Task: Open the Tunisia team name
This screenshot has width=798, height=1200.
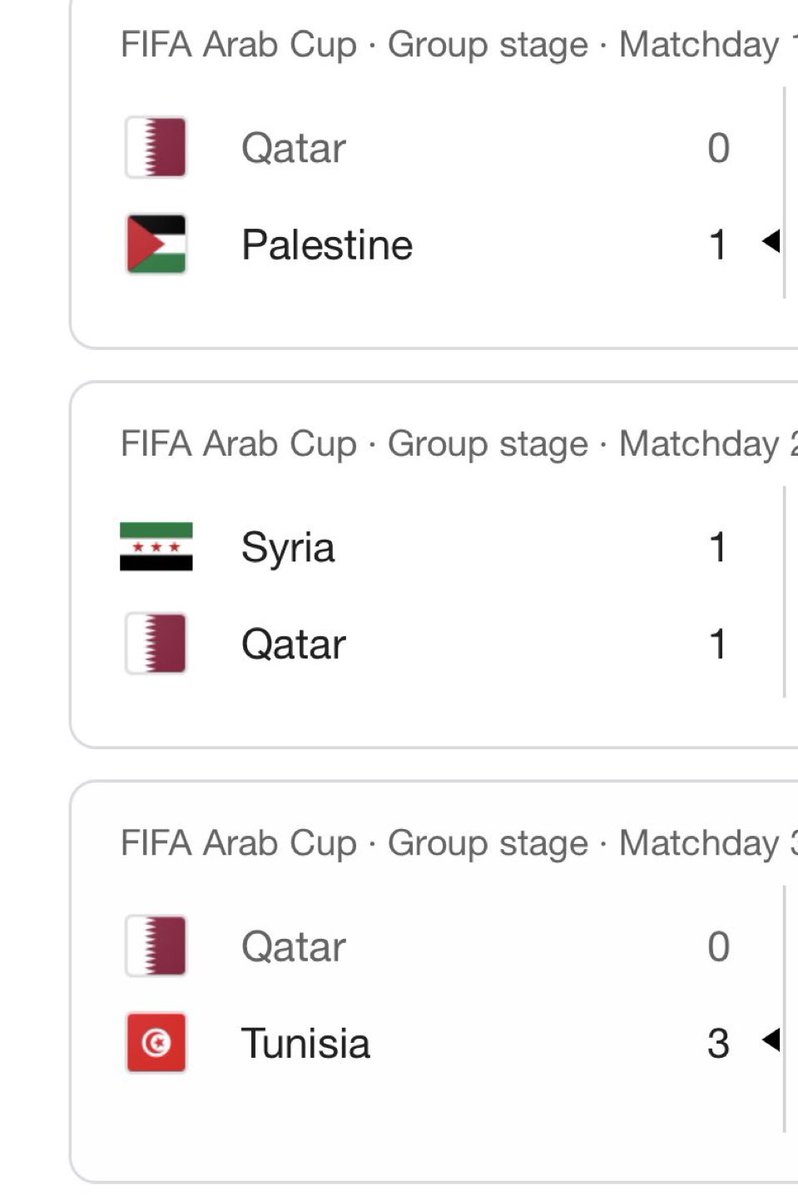Action: tap(306, 1043)
